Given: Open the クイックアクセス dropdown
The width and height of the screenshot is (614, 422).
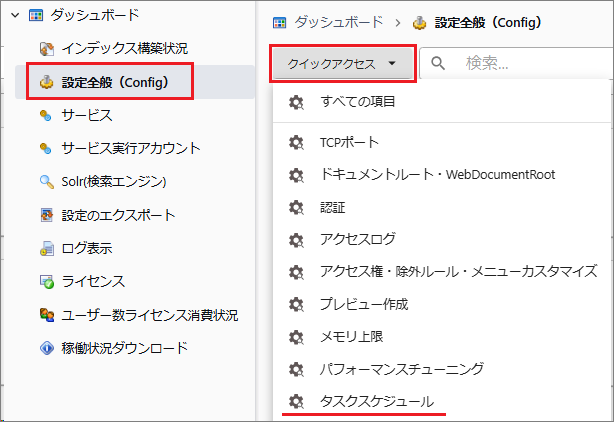Looking at the screenshot, I should coord(342,64).
